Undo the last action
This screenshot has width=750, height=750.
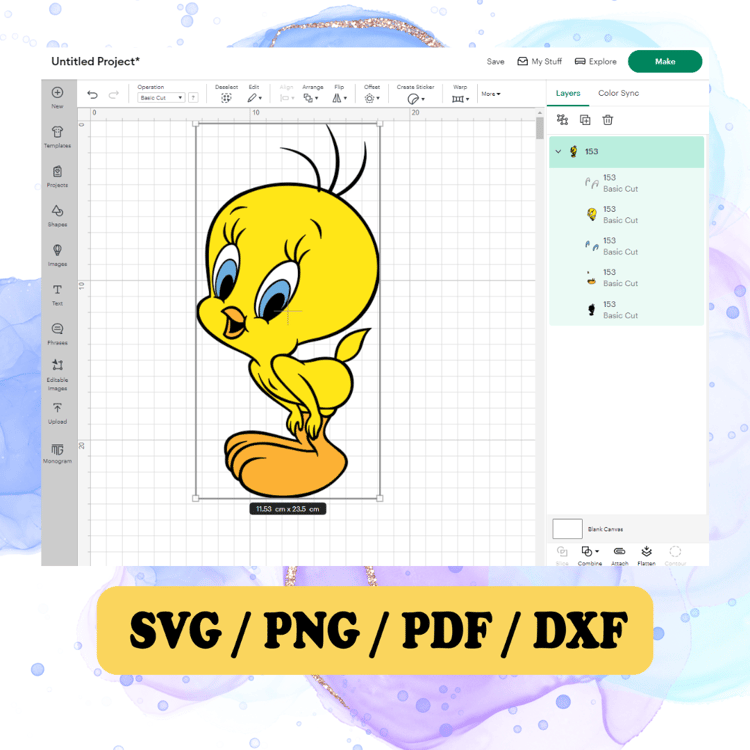pos(92,95)
